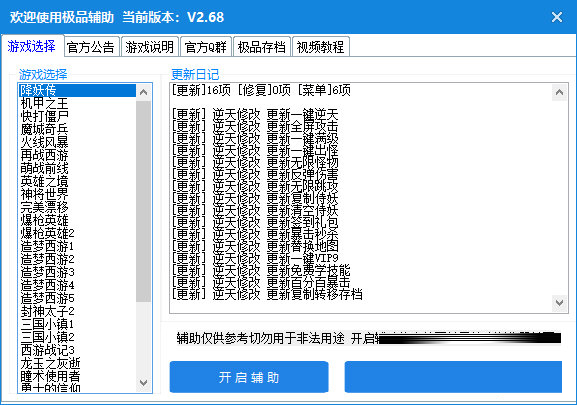
Task: Click log entry 更新一键出怪
Action: click(255, 150)
